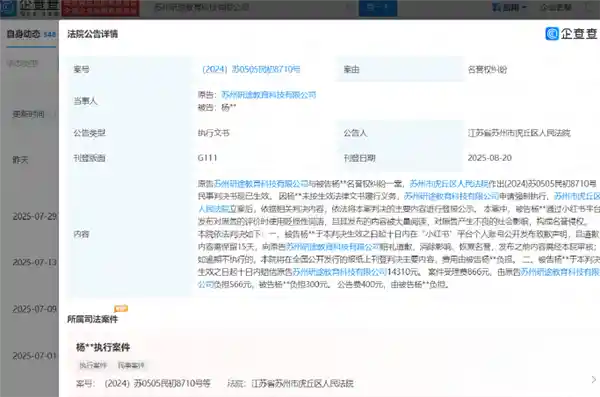Expand the 更新时间 filter in the sidebar
Screen dimensions: 600x397
pyautogui.click(x=29, y=114)
